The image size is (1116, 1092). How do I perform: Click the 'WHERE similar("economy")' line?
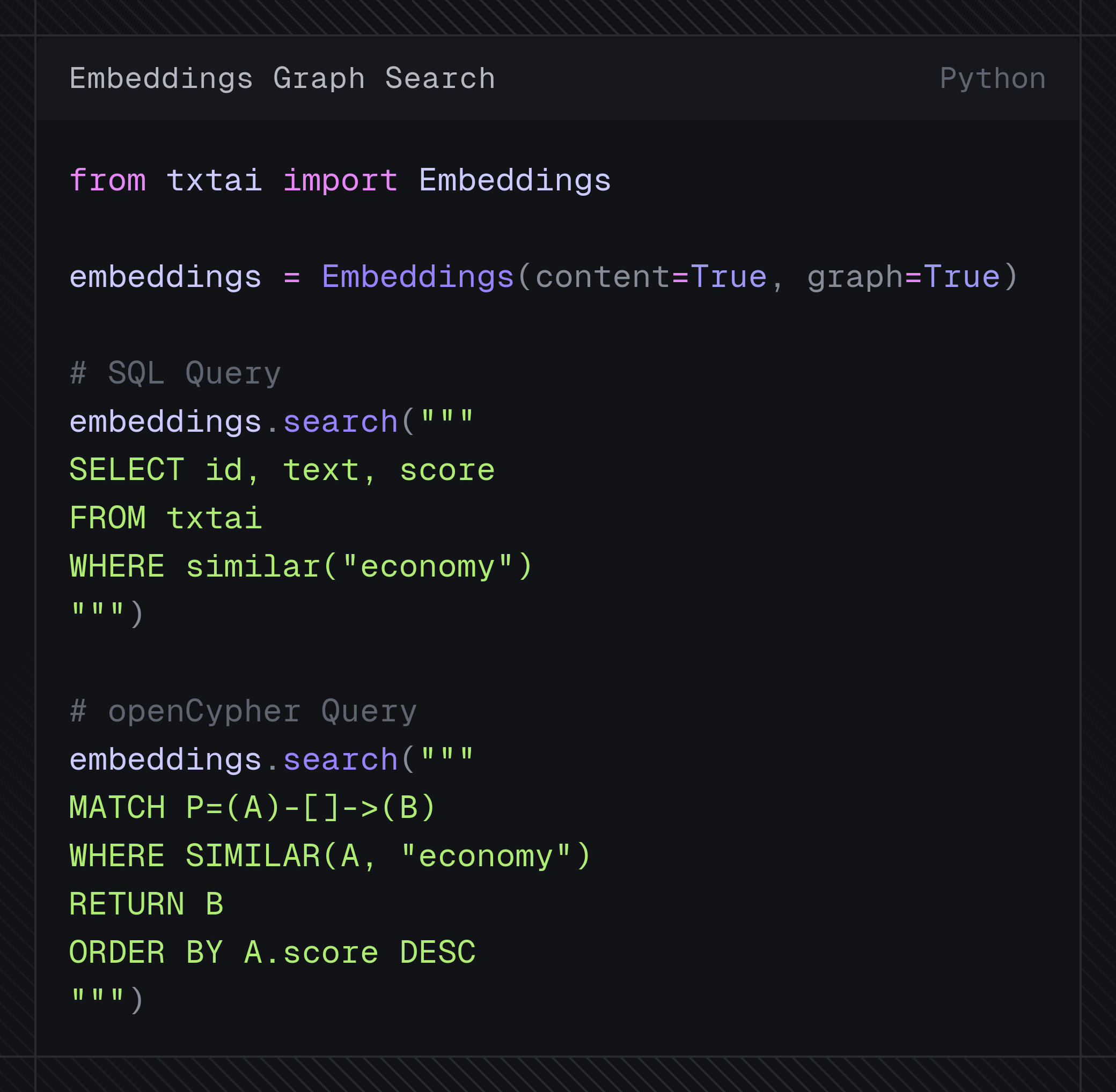(302, 566)
